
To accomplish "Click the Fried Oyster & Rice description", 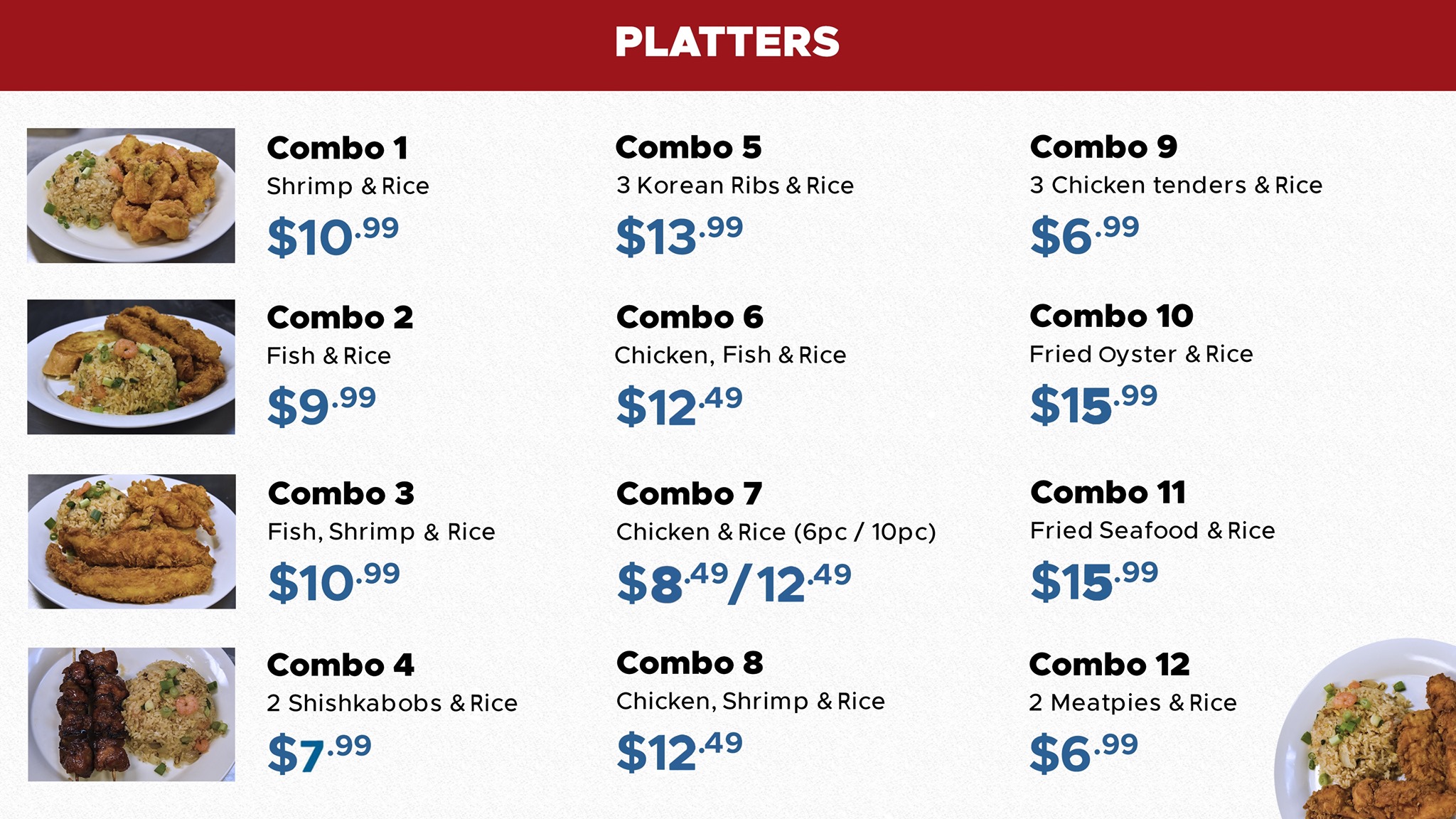I will click(x=1141, y=354).
